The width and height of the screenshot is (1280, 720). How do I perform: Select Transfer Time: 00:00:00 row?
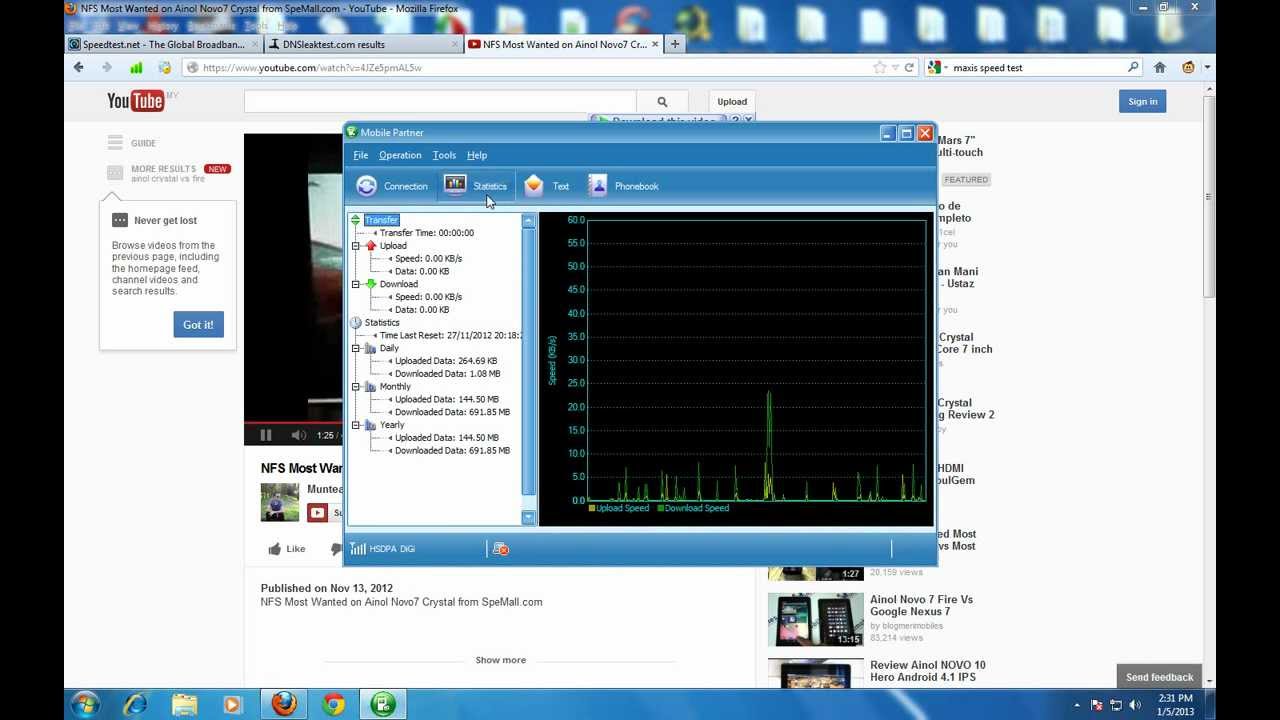pos(427,233)
